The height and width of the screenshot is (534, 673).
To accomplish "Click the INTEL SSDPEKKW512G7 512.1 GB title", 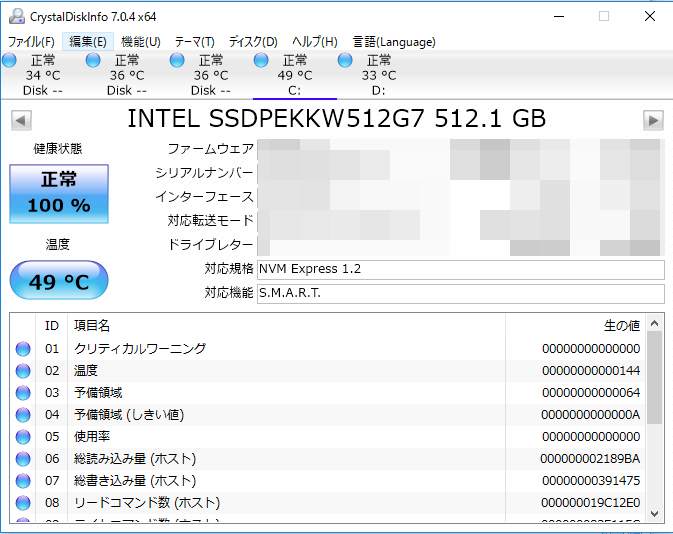I will click(x=336, y=119).
